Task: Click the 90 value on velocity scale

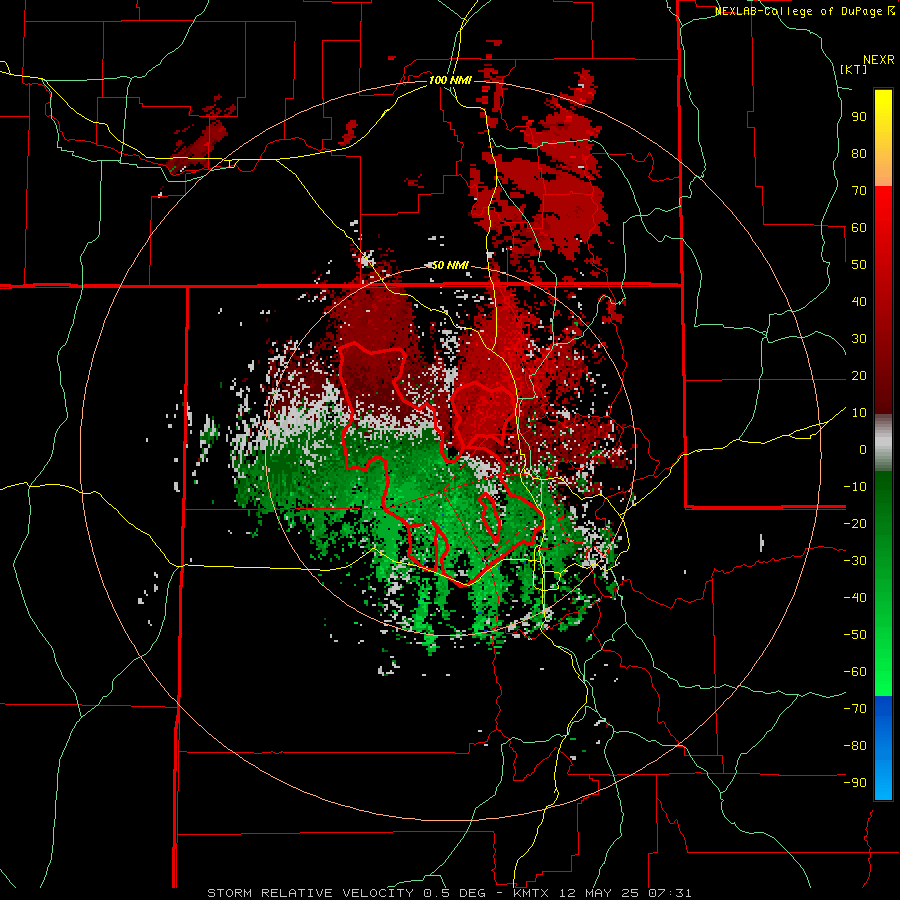Action: (859, 117)
